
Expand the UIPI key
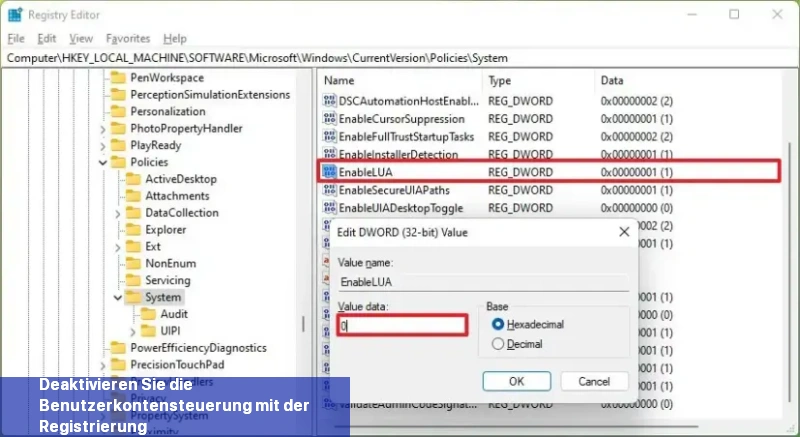(x=134, y=331)
